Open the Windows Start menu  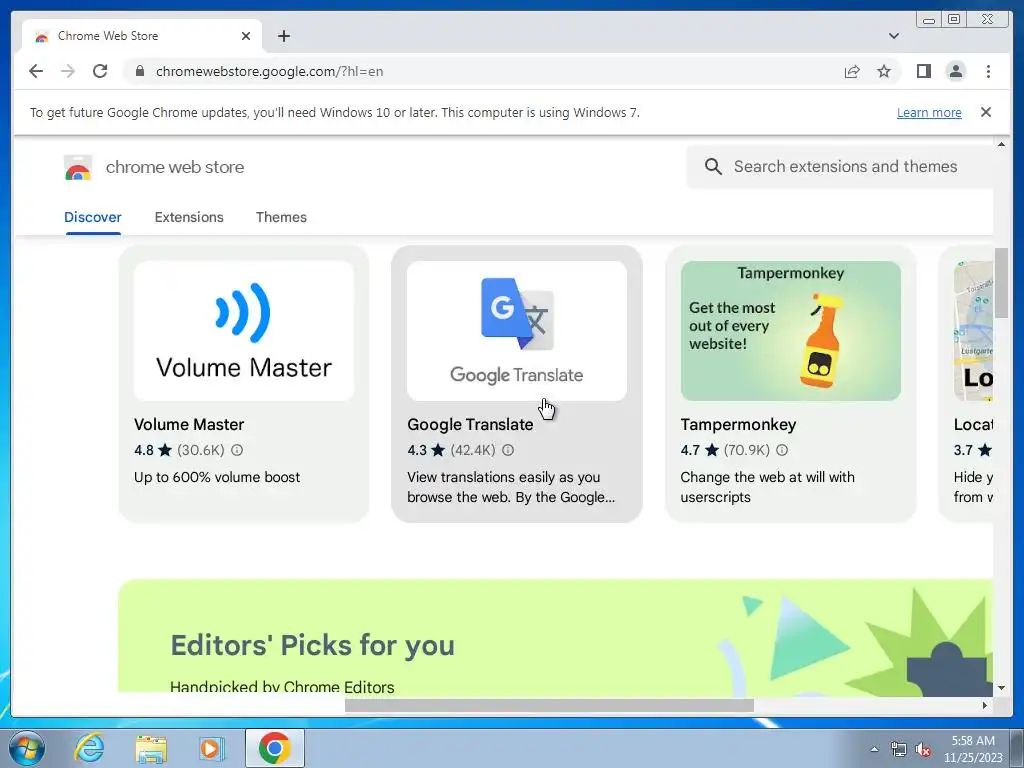click(x=27, y=748)
